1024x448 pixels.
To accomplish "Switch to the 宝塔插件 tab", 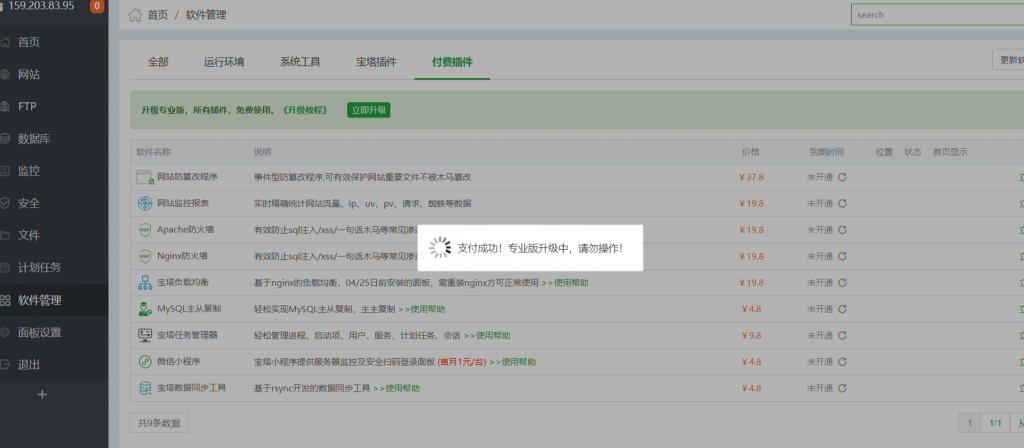I will 376,62.
